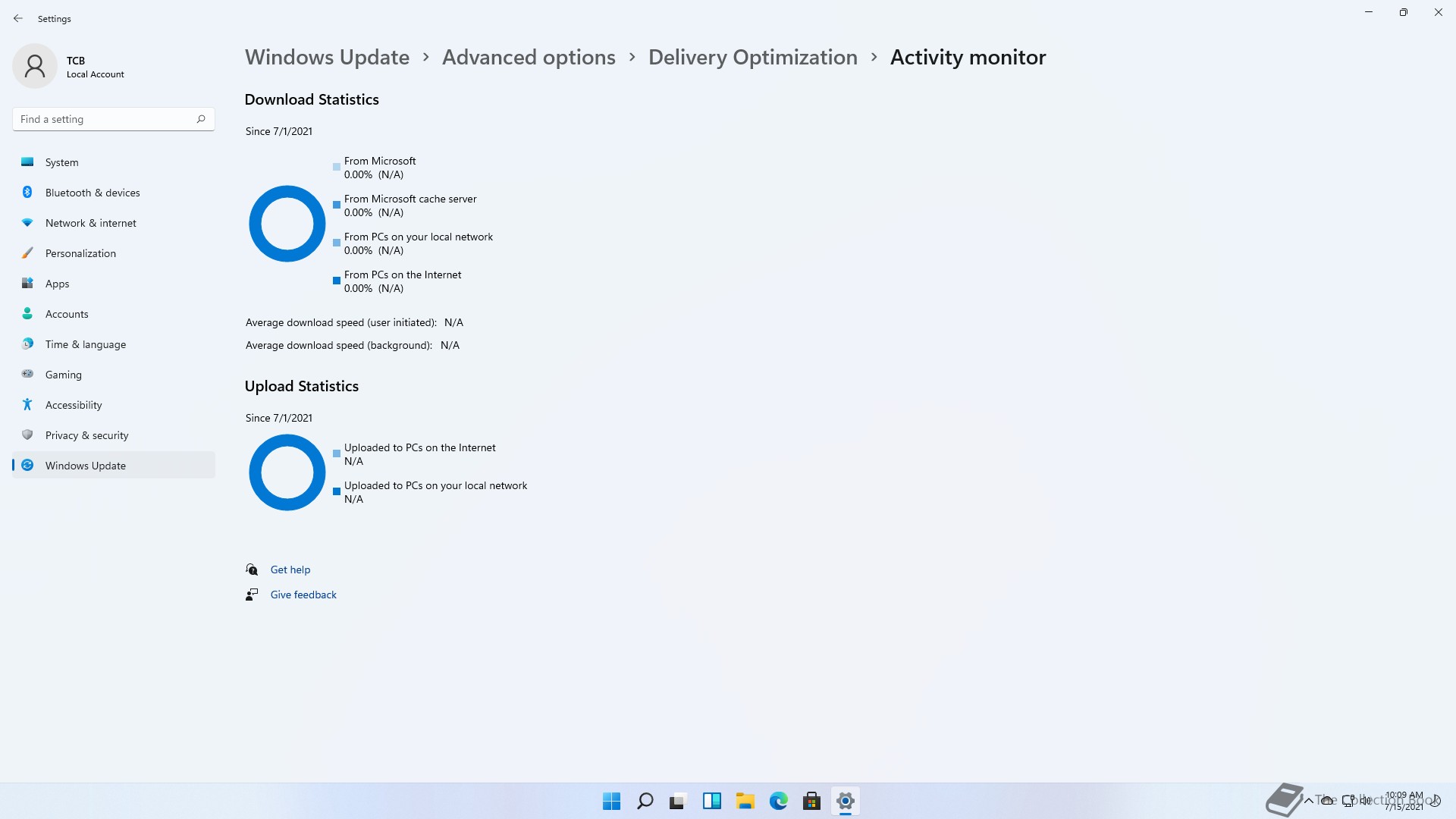Viewport: 1456px width, 819px height.
Task: Open taskbar Search
Action: pyautogui.click(x=645, y=801)
